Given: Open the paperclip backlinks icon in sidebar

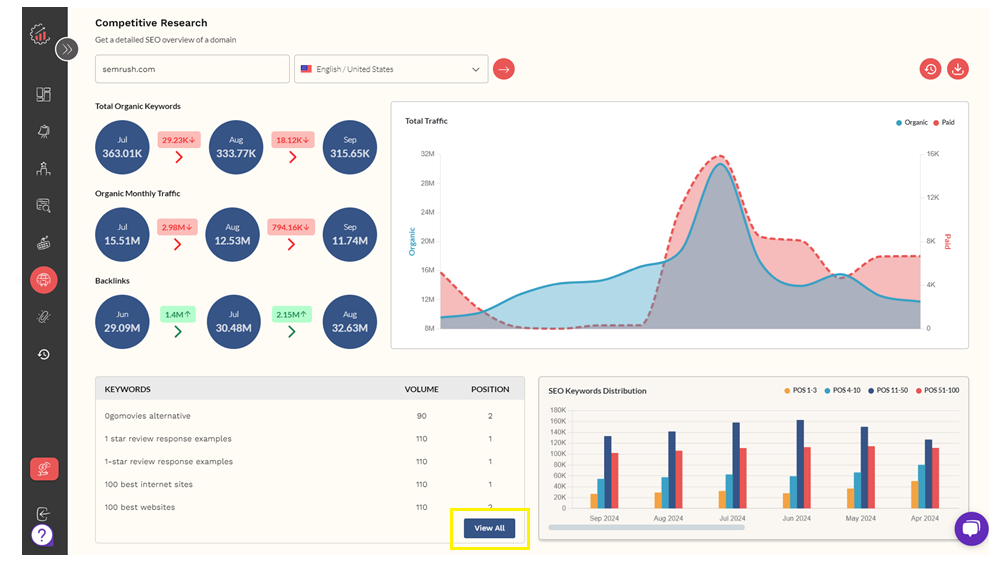Looking at the screenshot, I should [44, 317].
